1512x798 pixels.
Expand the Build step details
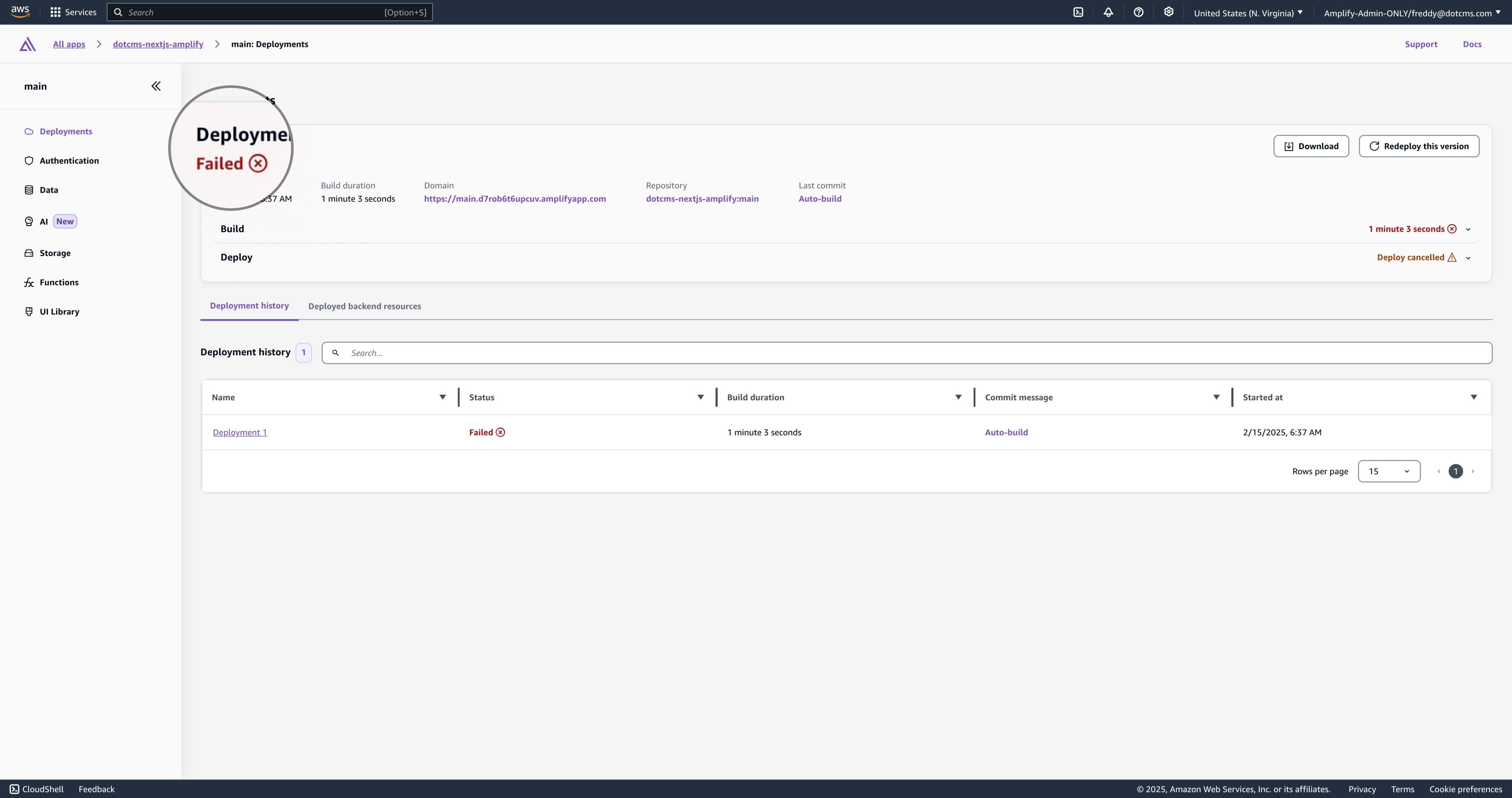pos(1468,229)
